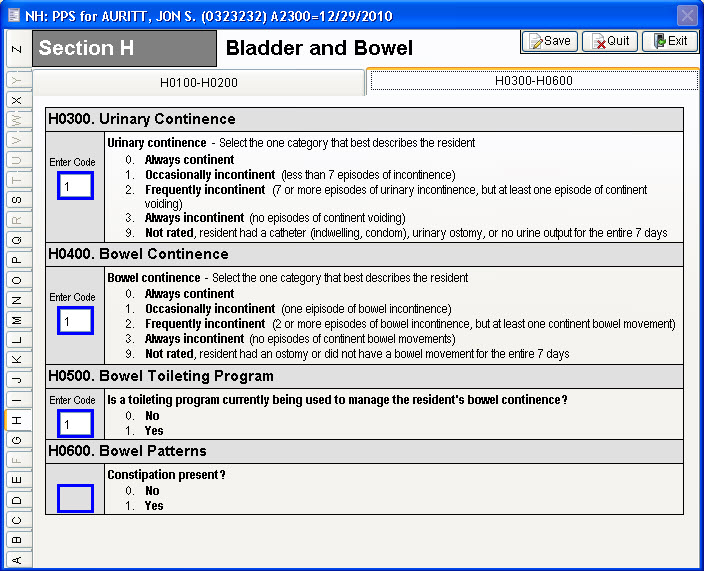Open section D in the side tab strip

coord(17,500)
